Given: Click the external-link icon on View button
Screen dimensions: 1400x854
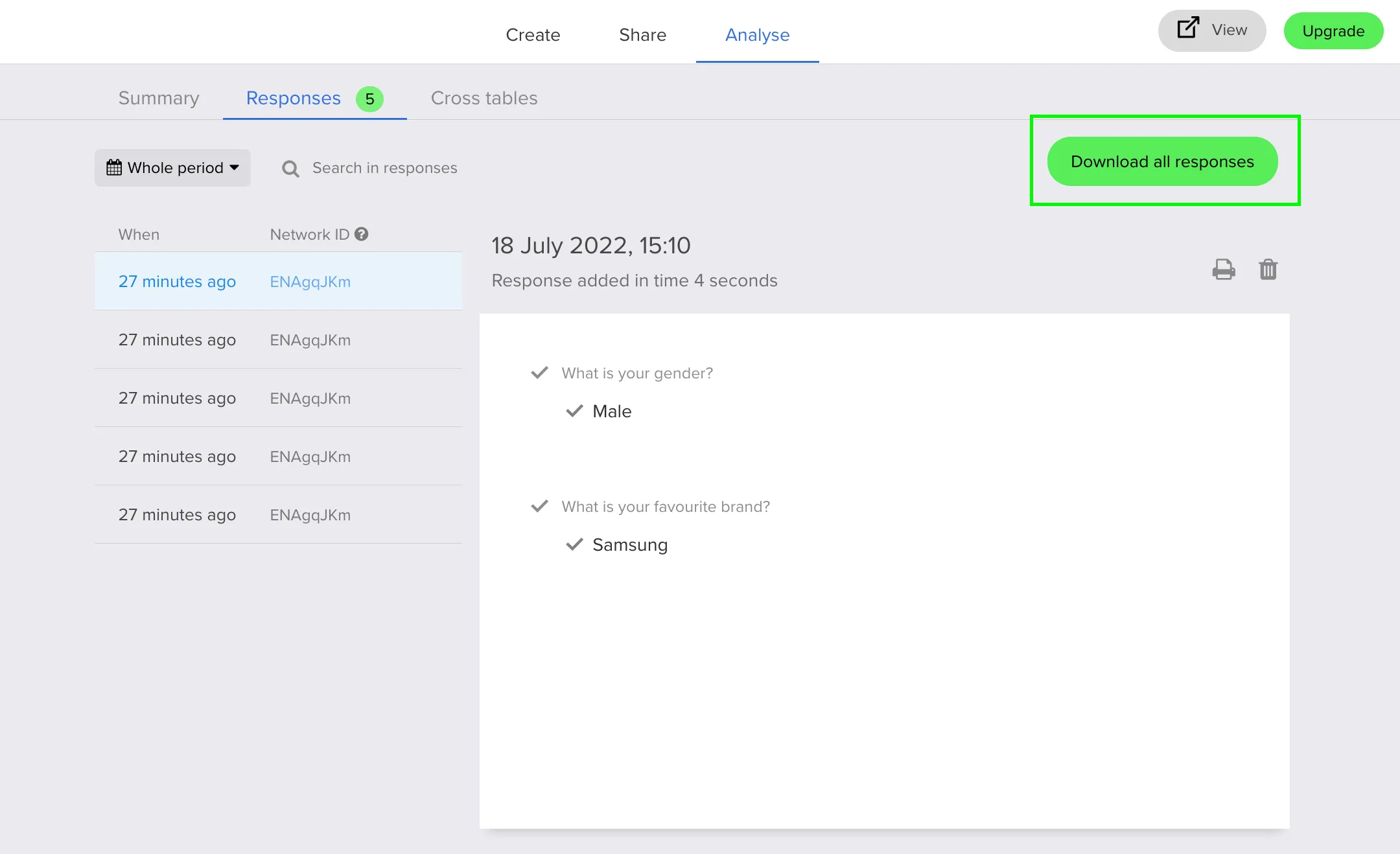Looking at the screenshot, I should point(1188,29).
